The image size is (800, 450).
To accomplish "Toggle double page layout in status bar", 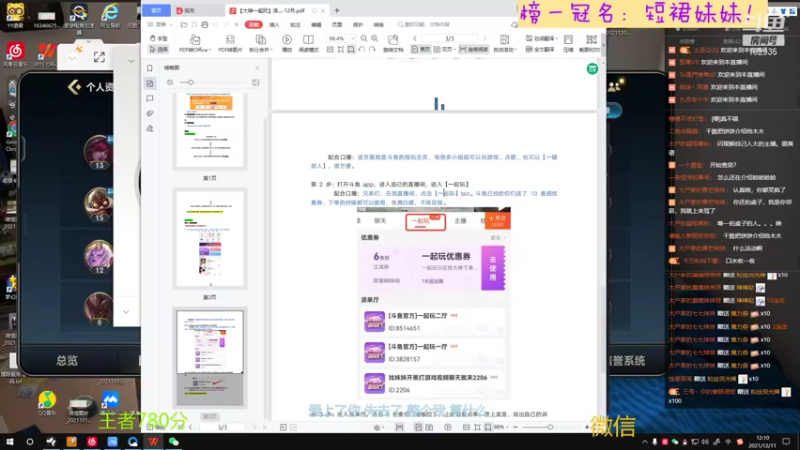I will pyautogui.click(x=429, y=427).
